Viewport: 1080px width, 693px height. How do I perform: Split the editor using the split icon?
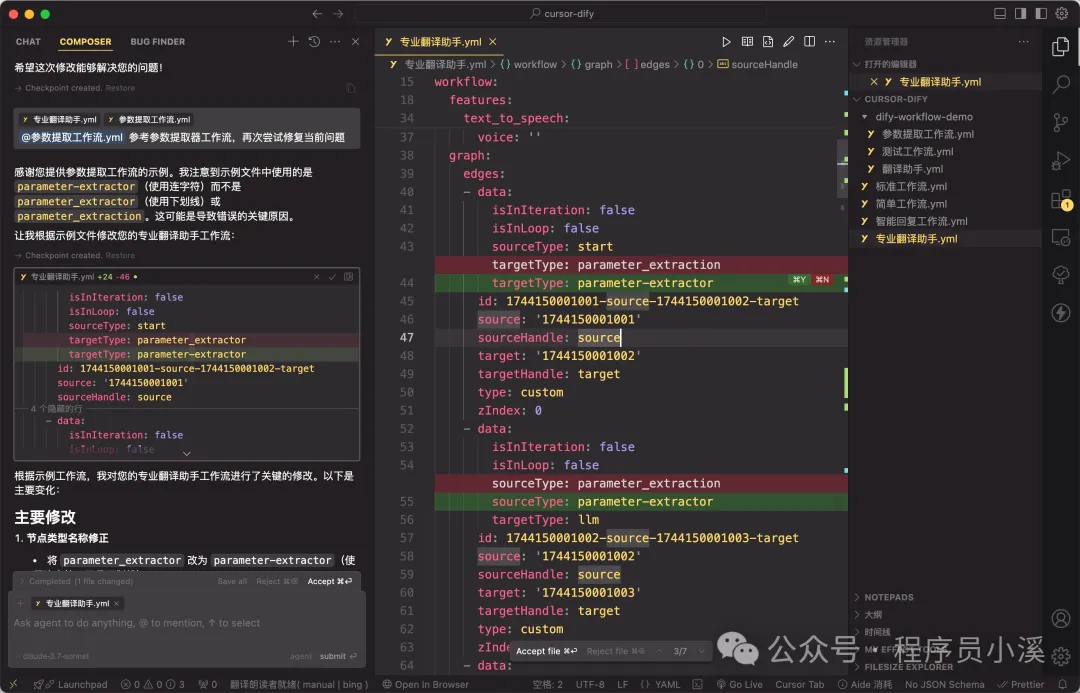pos(810,41)
